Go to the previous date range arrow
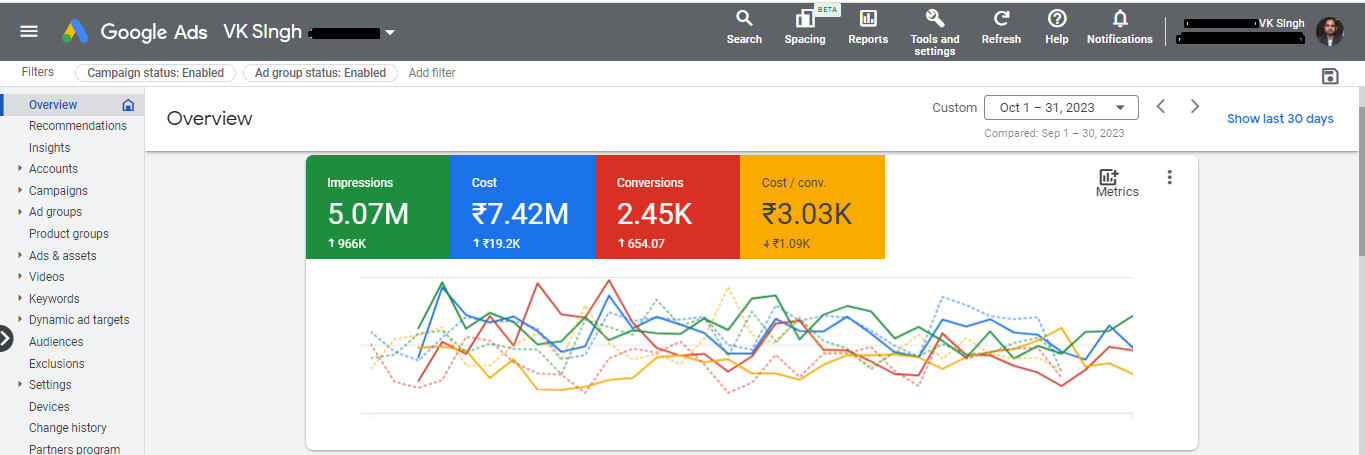 (x=1161, y=107)
